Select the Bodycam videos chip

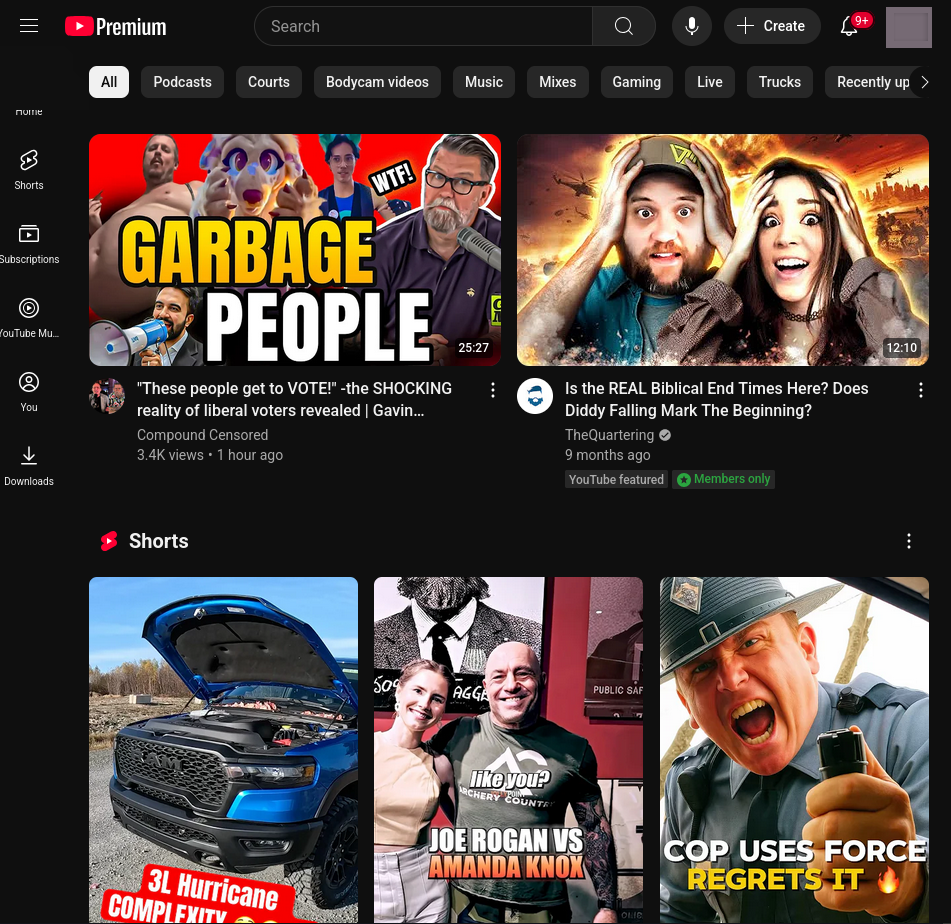[377, 82]
